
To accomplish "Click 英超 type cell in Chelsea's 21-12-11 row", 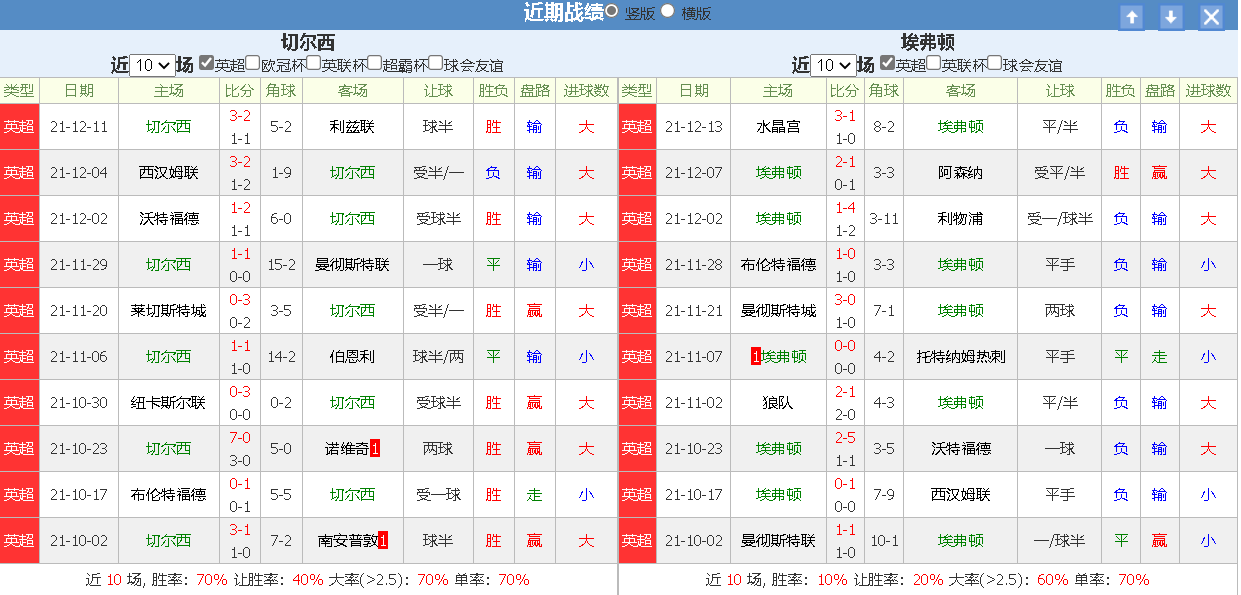I will [x=19, y=127].
